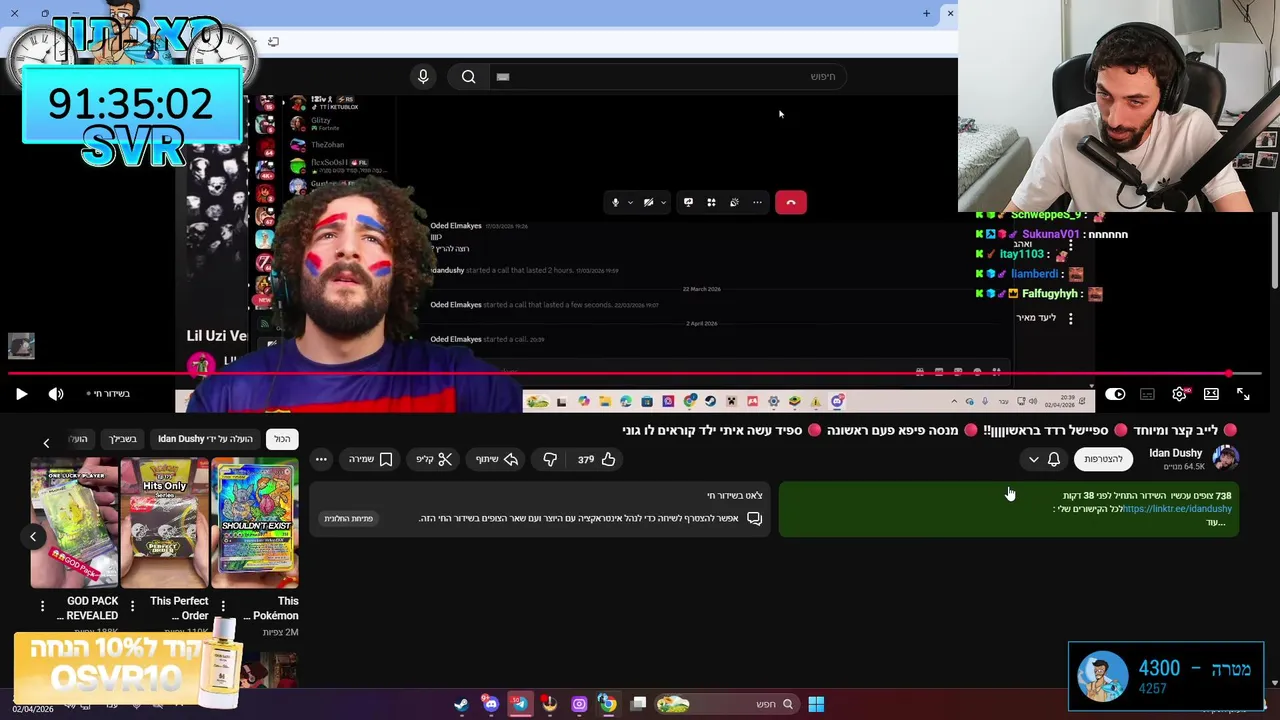
Task: Select the 'הכול' filter chip
Action: (282, 439)
